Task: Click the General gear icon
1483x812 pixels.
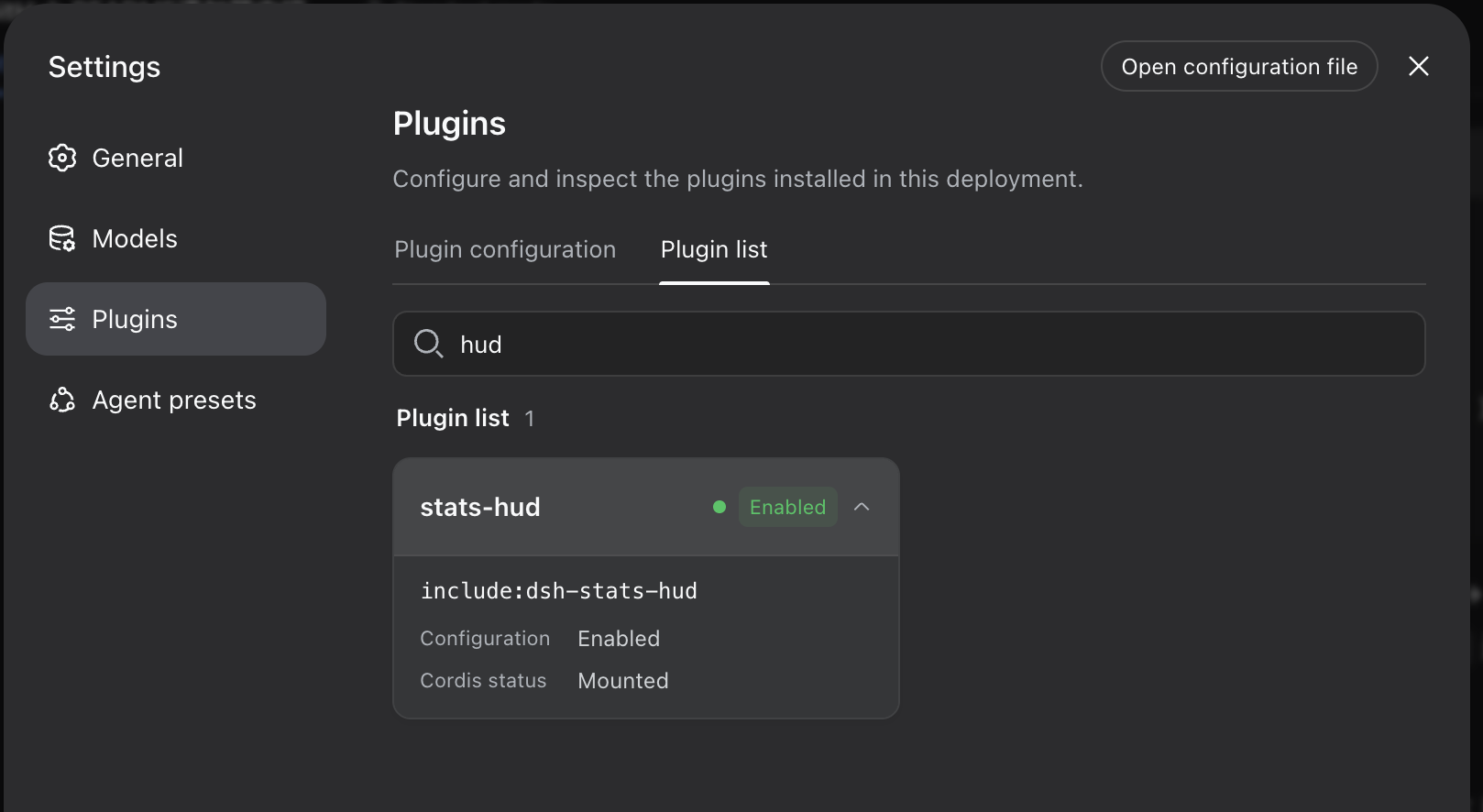Action: 62,158
